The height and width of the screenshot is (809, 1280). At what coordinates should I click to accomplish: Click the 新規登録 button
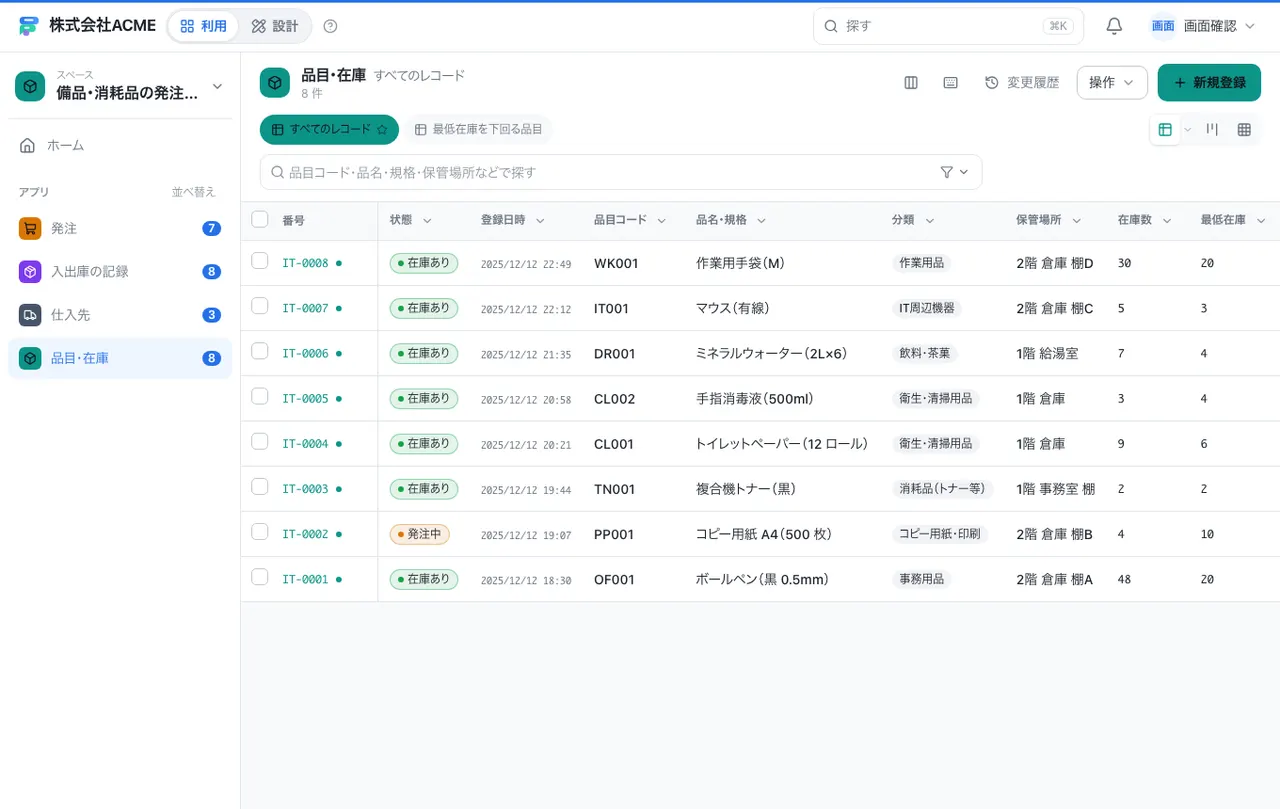click(x=1209, y=83)
